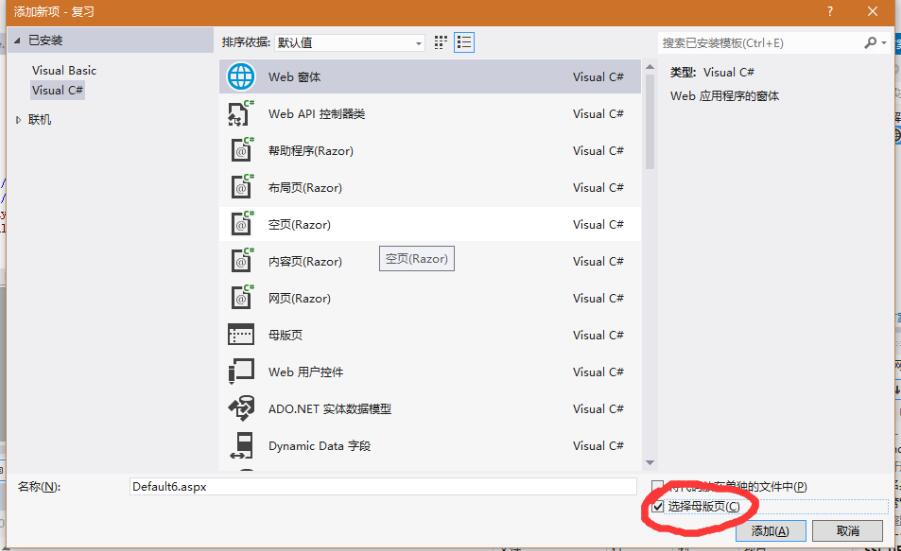Switch to small icons grid view
The height and width of the screenshot is (551, 901).
441,43
